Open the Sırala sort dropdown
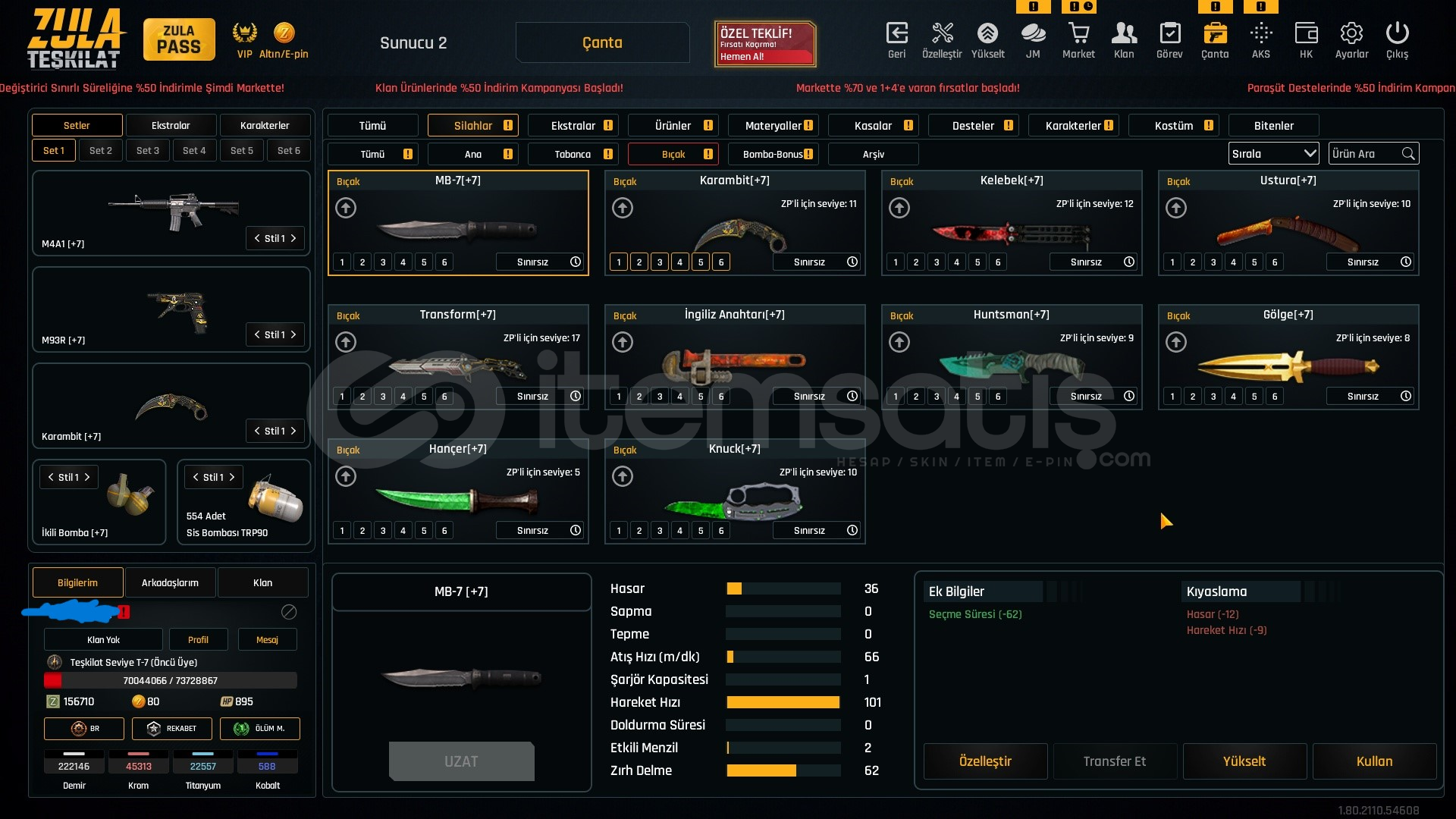Image resolution: width=1456 pixels, height=819 pixels. 1273,154
